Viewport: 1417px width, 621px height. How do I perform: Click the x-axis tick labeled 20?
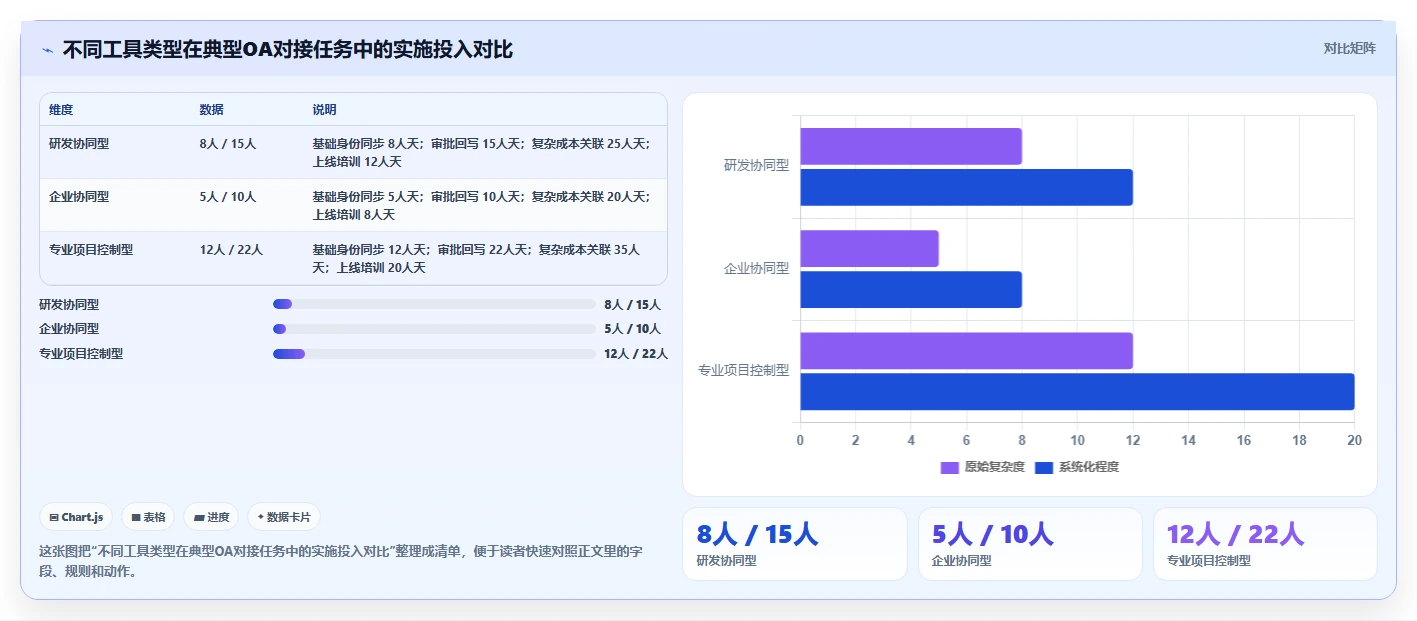(1354, 441)
